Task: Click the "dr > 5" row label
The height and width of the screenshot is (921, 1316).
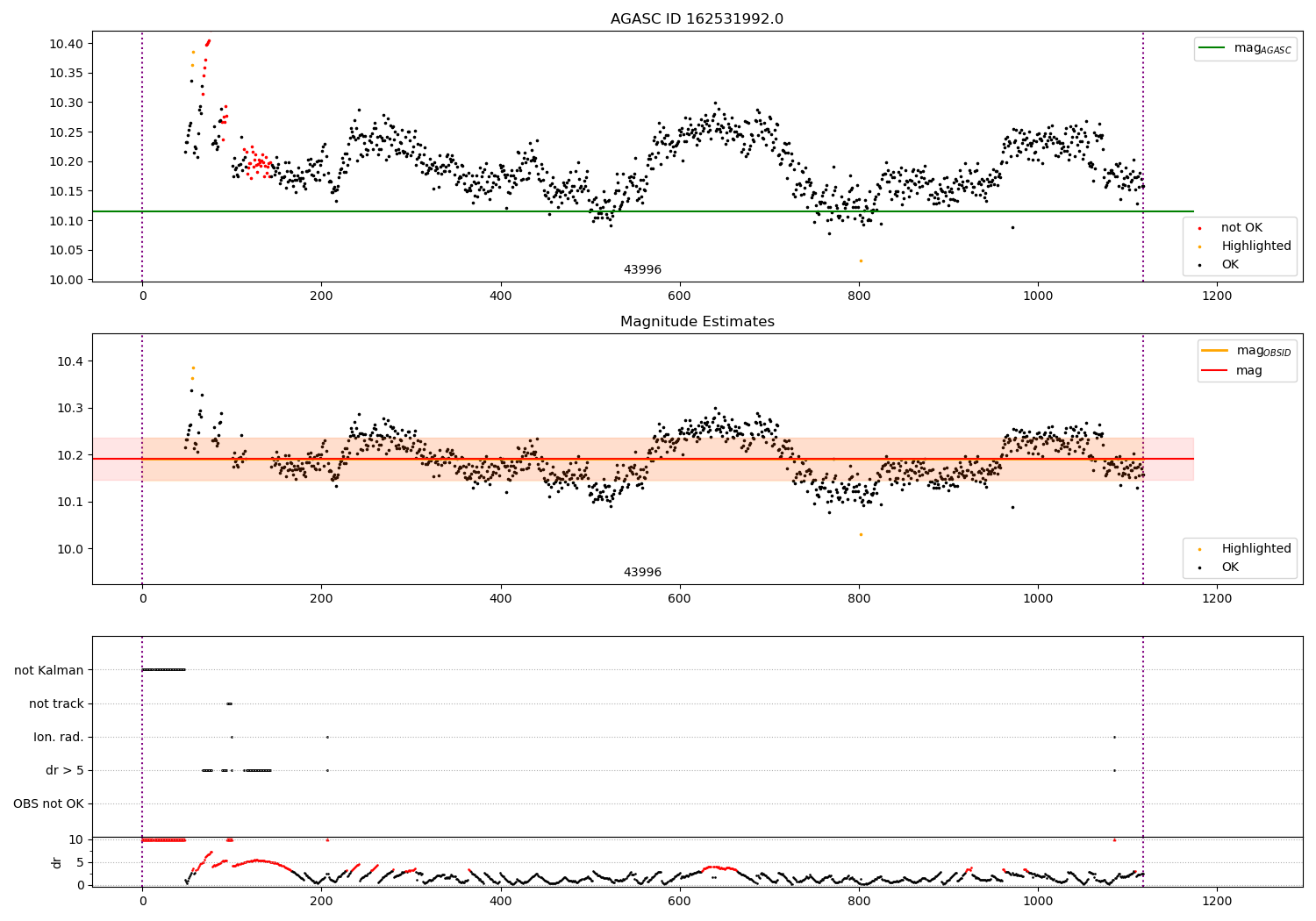Action: 65,770
